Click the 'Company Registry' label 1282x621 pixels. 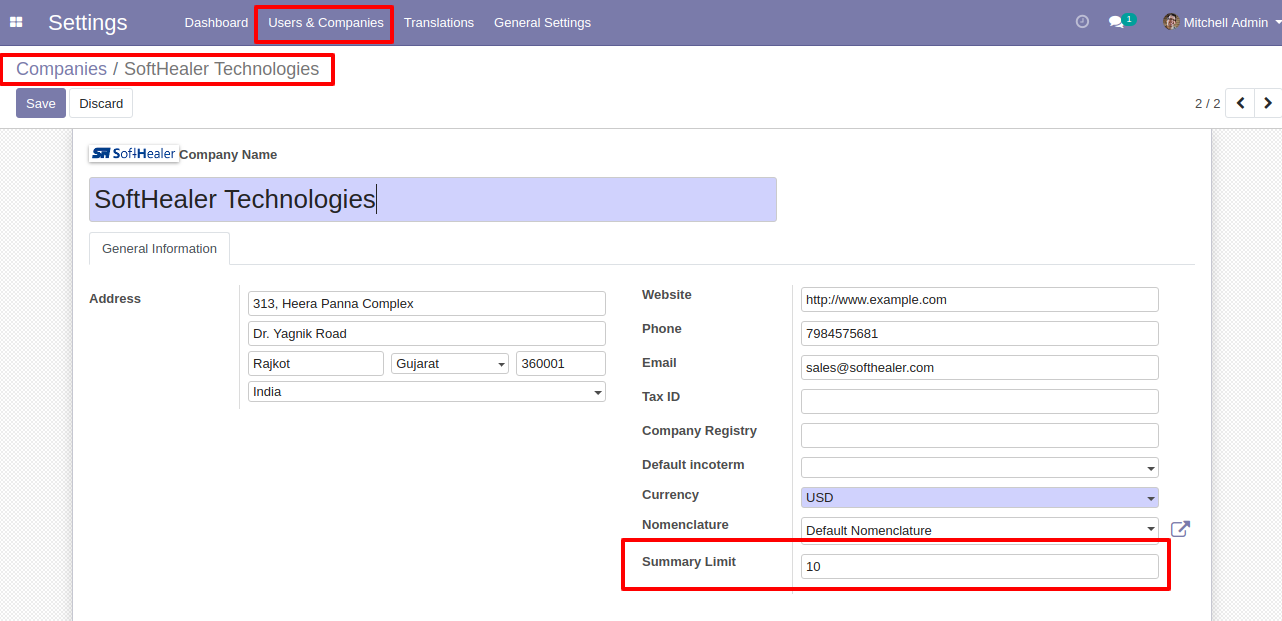click(x=699, y=431)
